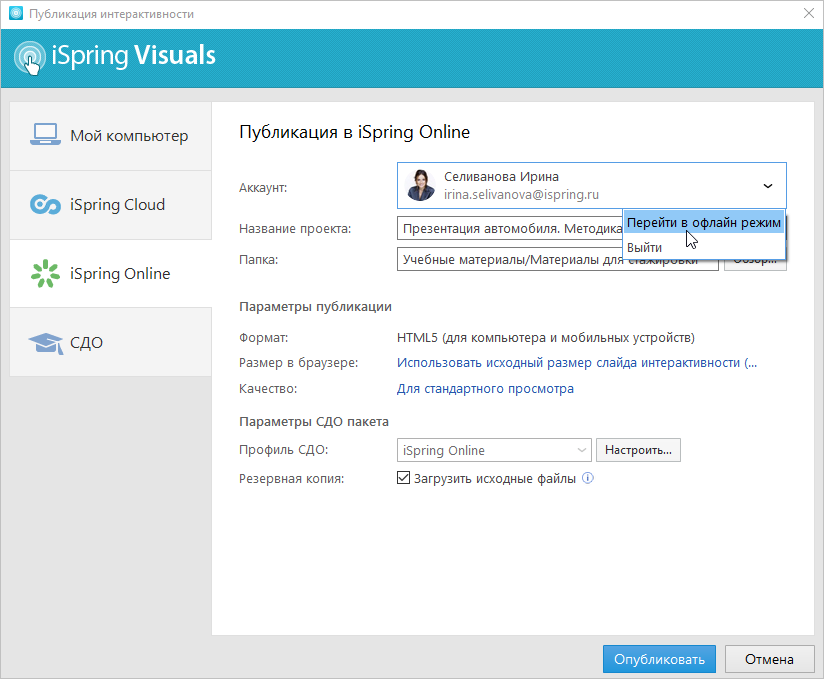The width and height of the screenshot is (824, 679).
Task: Switch to iSpring Cloud tab
Action: click(110, 204)
